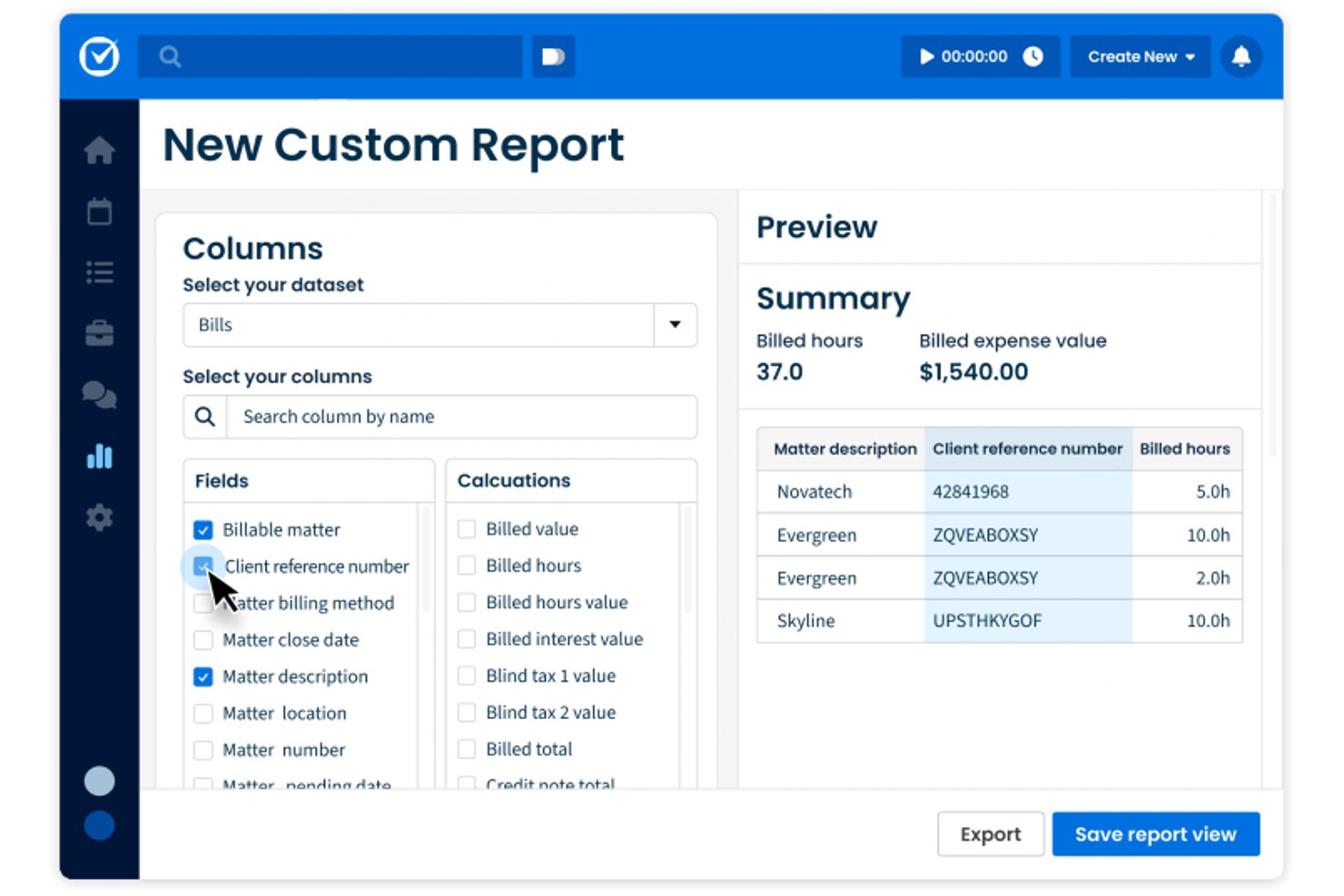Check Matter close date field
Viewport: 1344px width, 896px height.
tap(203, 640)
